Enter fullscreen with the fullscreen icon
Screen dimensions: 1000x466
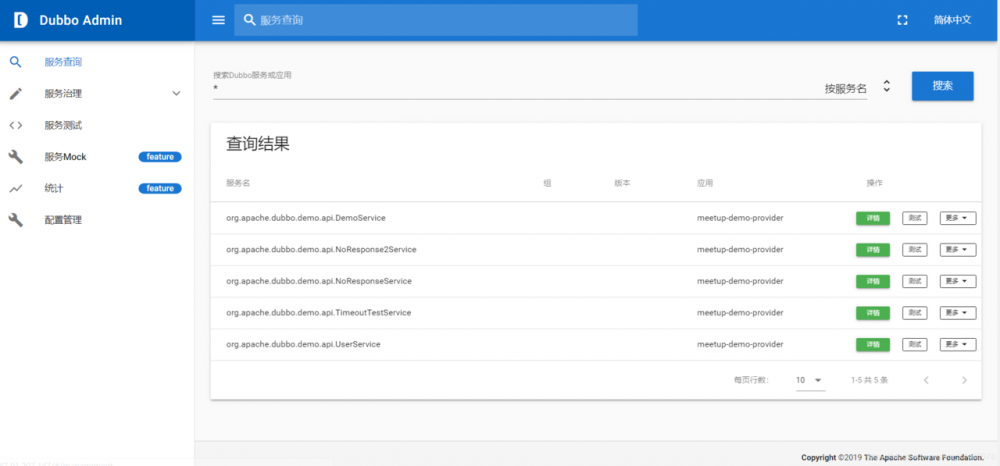click(x=902, y=20)
